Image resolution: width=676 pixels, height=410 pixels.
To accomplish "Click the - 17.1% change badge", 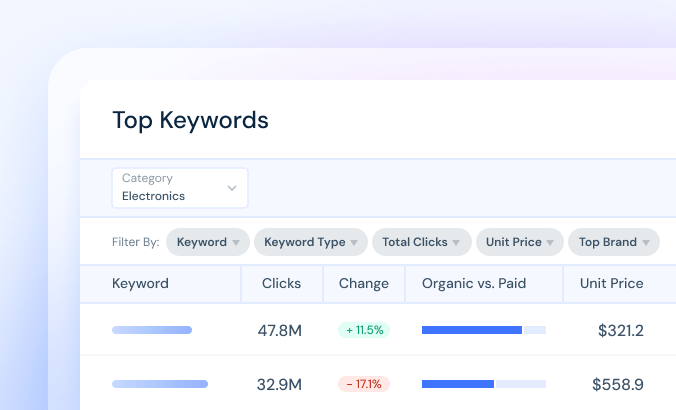I will click(364, 384).
